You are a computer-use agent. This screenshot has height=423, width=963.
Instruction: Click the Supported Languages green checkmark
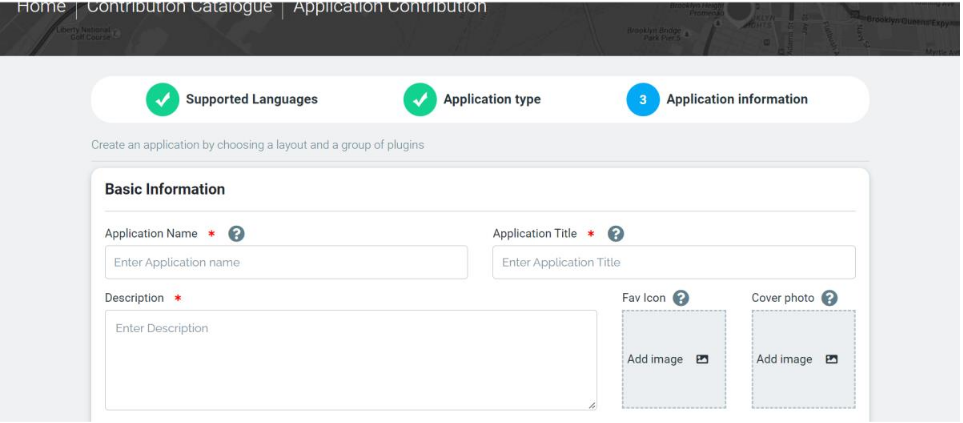(x=162, y=100)
